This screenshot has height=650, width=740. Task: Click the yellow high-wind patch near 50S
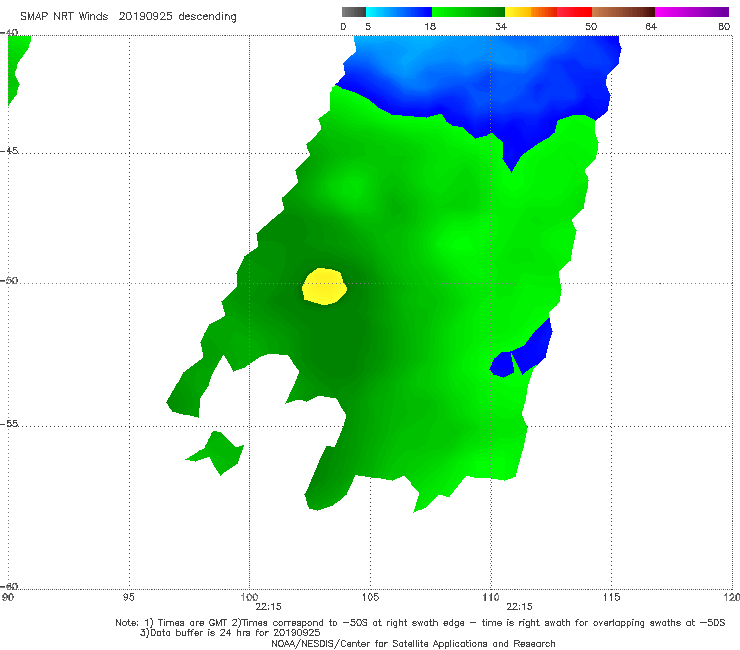point(324,287)
